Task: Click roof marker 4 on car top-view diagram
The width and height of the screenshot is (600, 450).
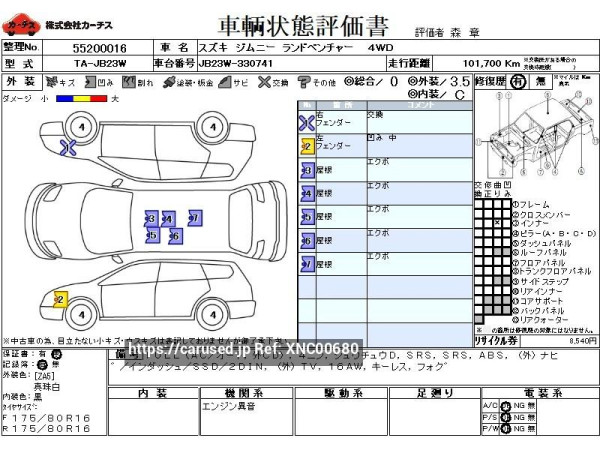Action: (x=168, y=219)
